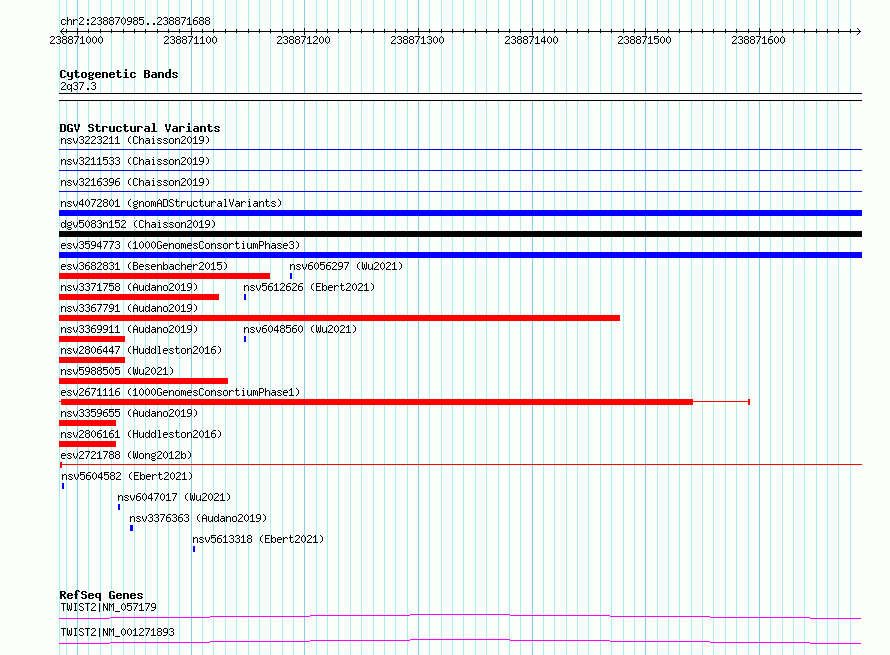Select esv2721788 (Wong2012b) variant label
This screenshot has height=655, width=890.
[126, 455]
